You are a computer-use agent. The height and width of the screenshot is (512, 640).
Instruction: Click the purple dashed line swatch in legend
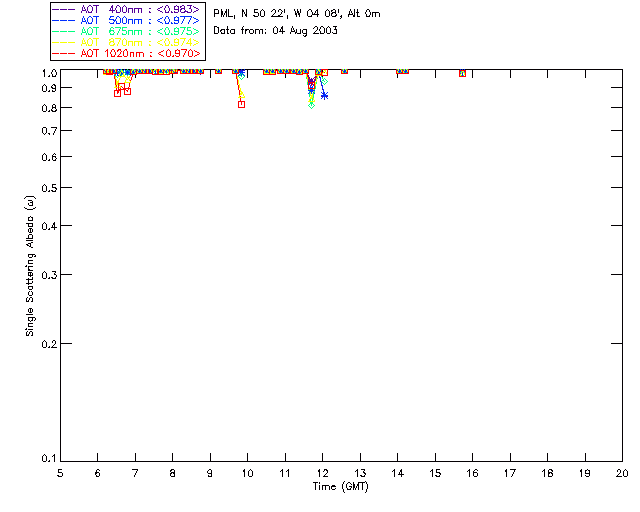click(x=64, y=9)
